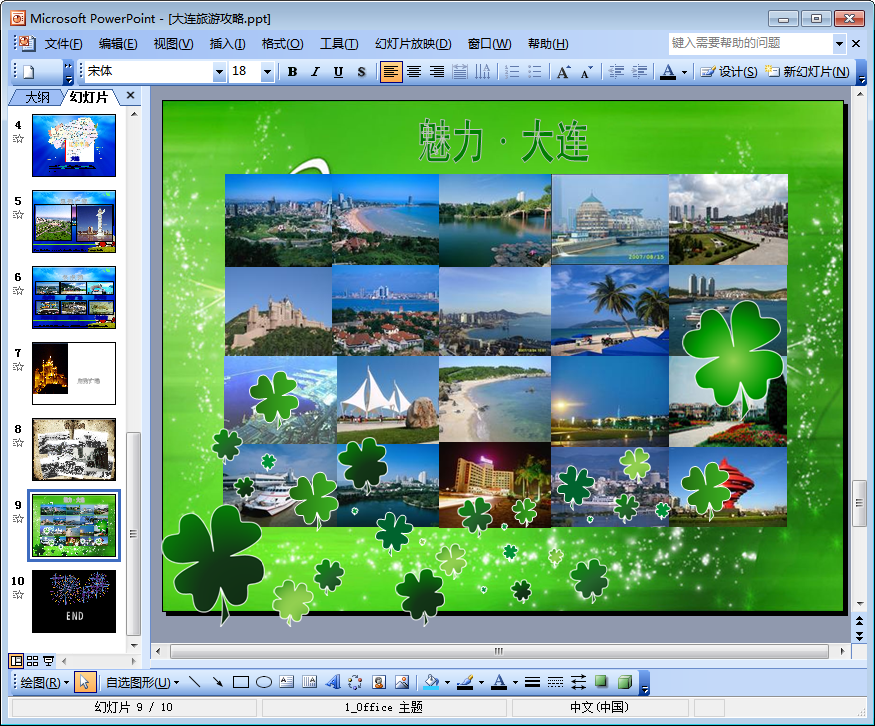This screenshot has height=726, width=875.
Task: Select the Select Objects arrow tool
Action: click(85, 682)
